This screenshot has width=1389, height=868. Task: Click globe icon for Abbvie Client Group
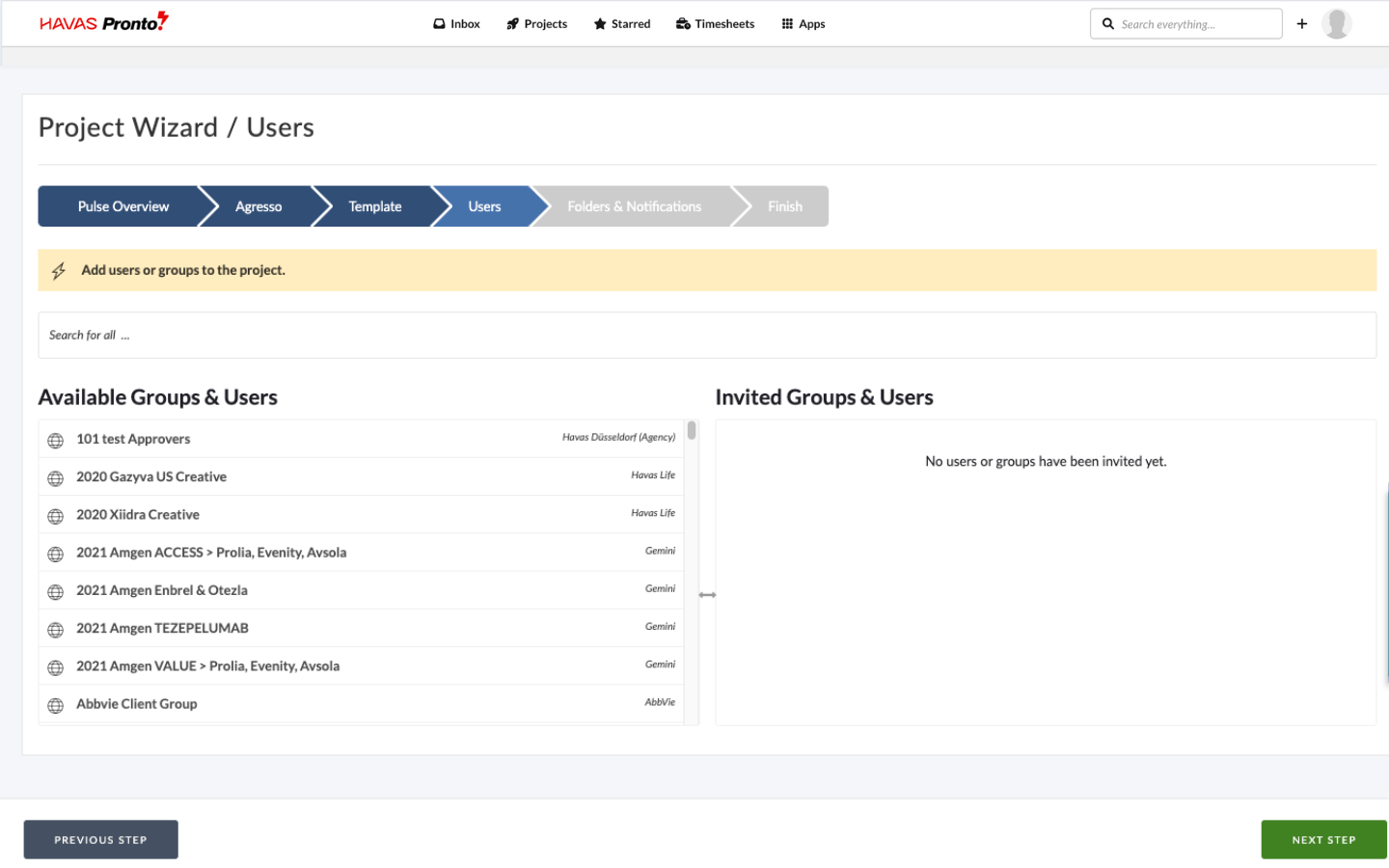coord(56,706)
